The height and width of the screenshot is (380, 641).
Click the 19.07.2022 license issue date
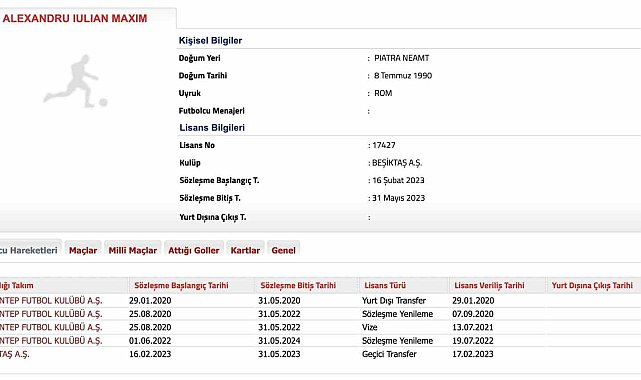[x=473, y=341]
